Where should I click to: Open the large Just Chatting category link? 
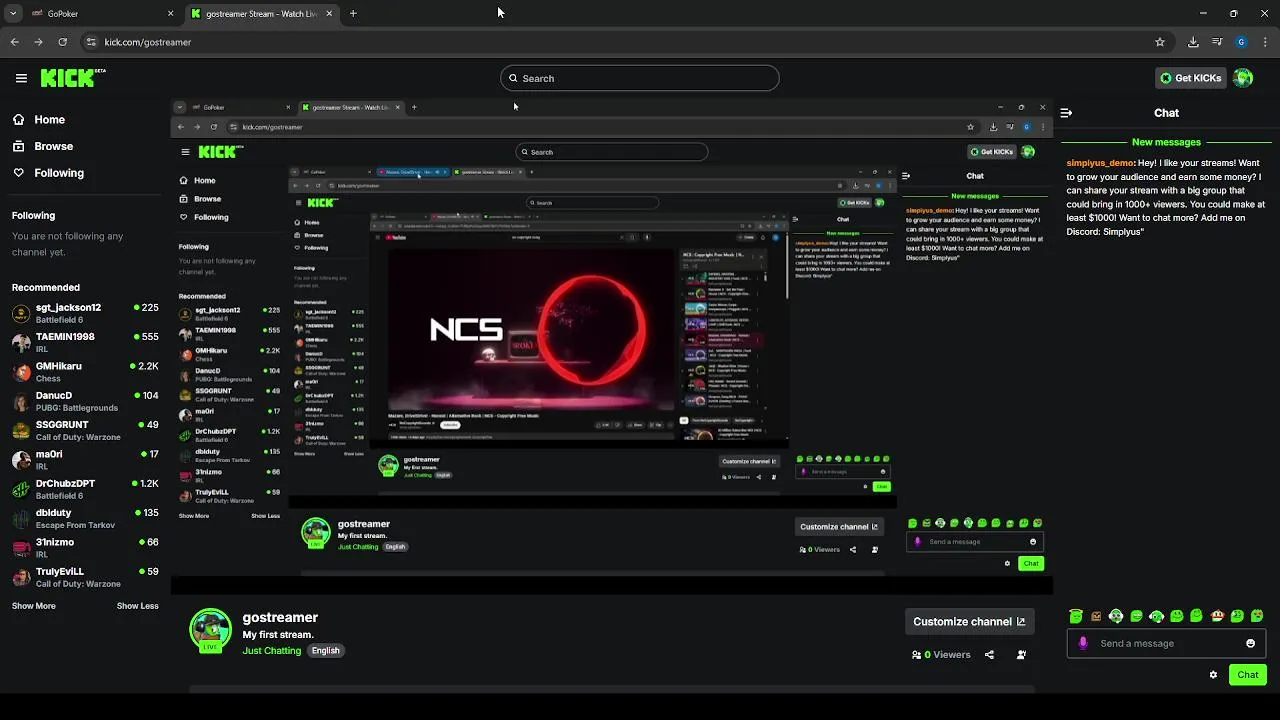tap(272, 650)
